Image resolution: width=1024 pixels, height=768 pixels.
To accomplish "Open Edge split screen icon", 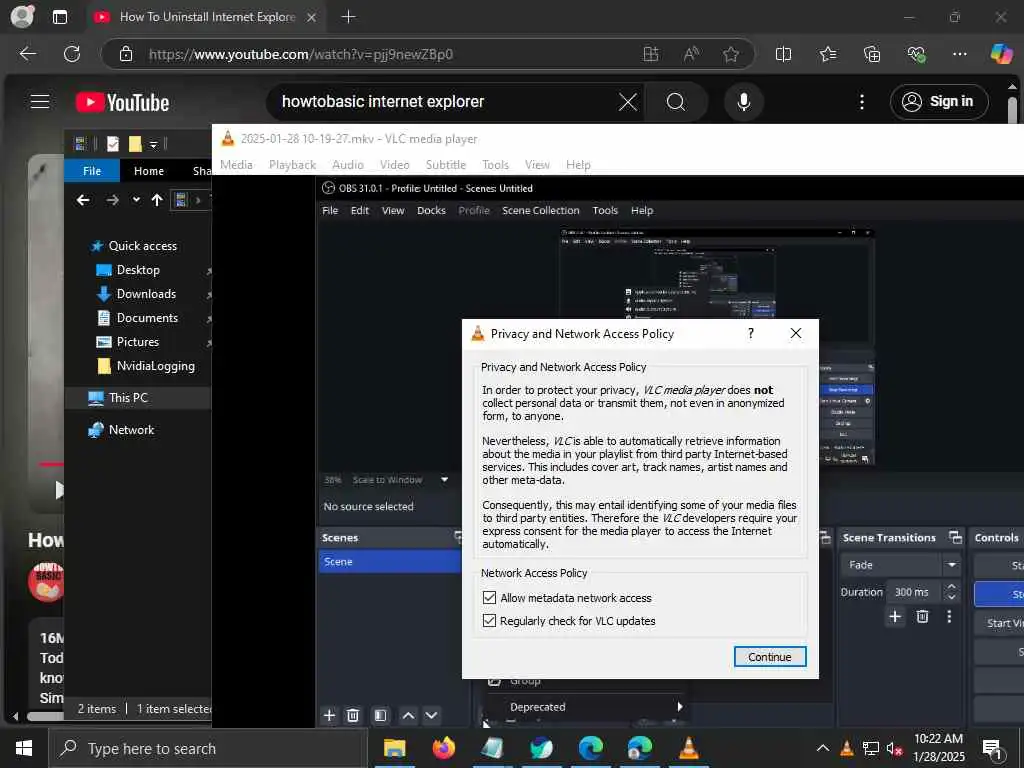I will coord(783,54).
